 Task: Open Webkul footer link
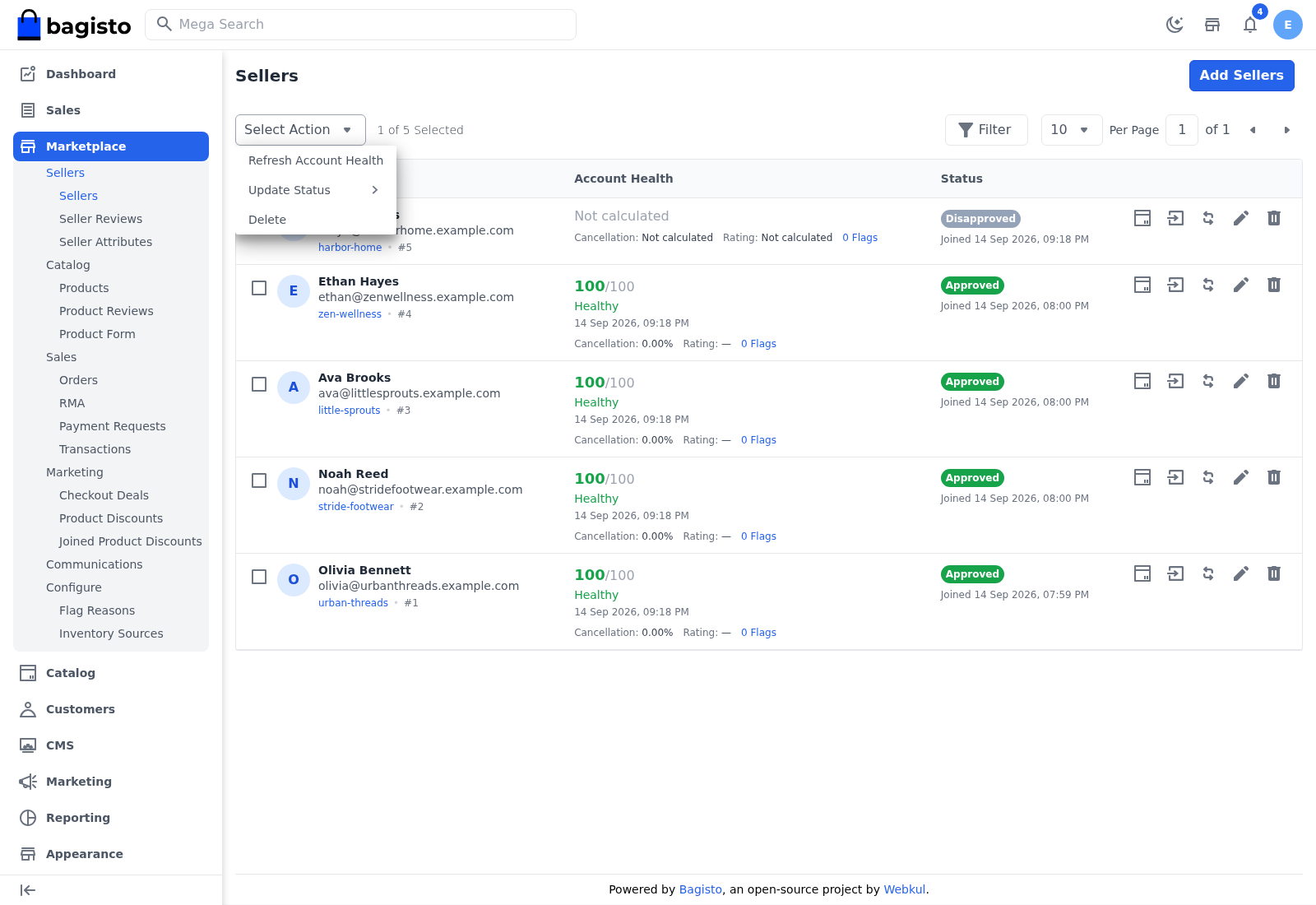905,889
